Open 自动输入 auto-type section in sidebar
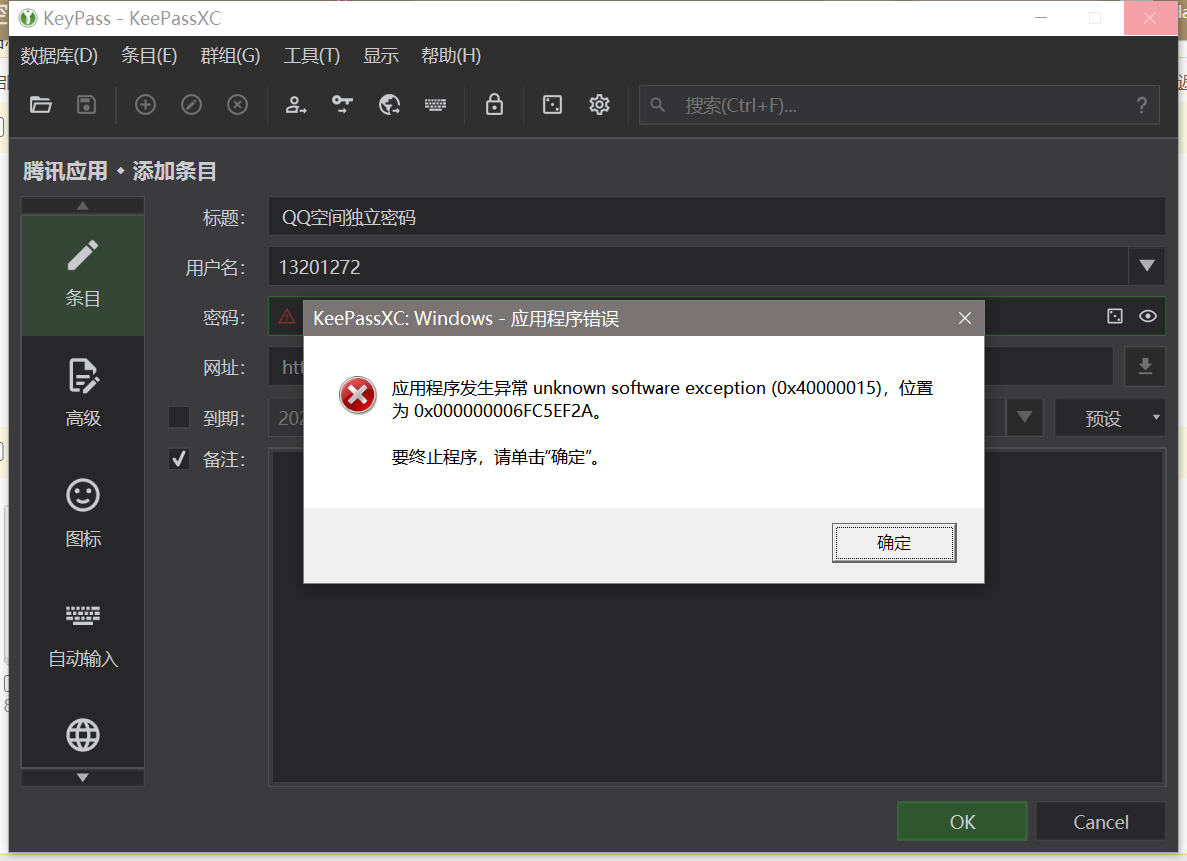 (83, 634)
